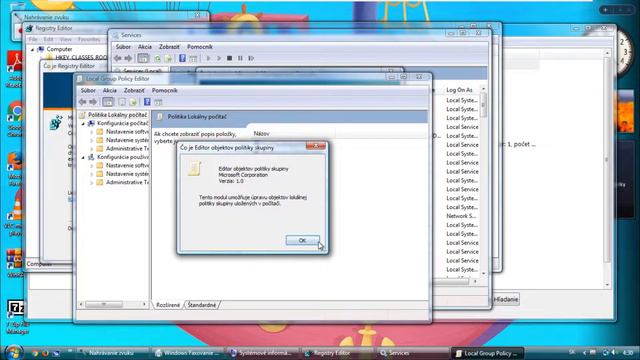Switch to Services taskbar button
Viewport: 640px width, 360px height.
398,353
